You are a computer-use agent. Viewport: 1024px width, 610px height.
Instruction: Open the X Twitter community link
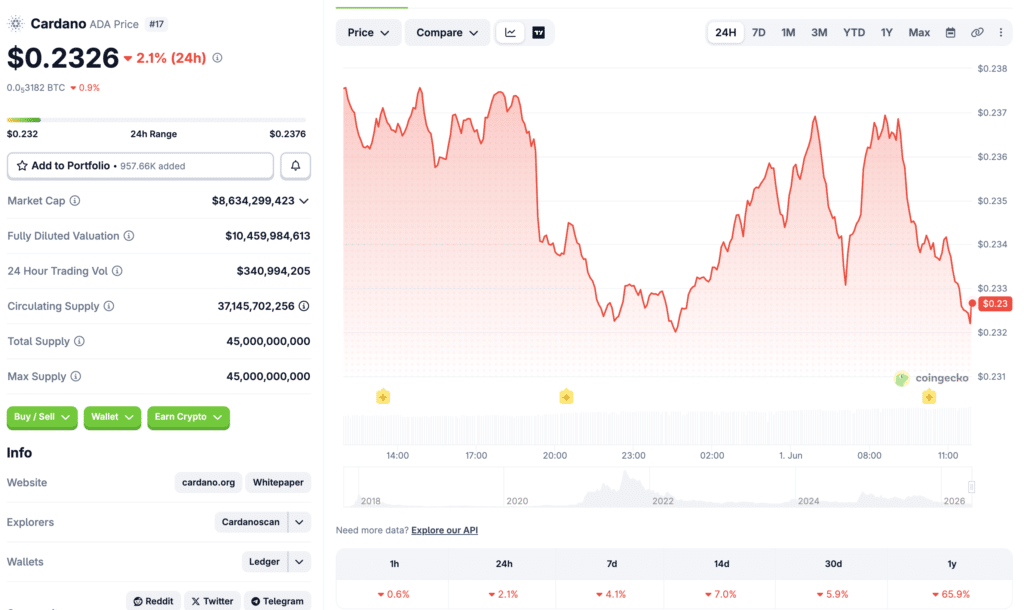212,601
